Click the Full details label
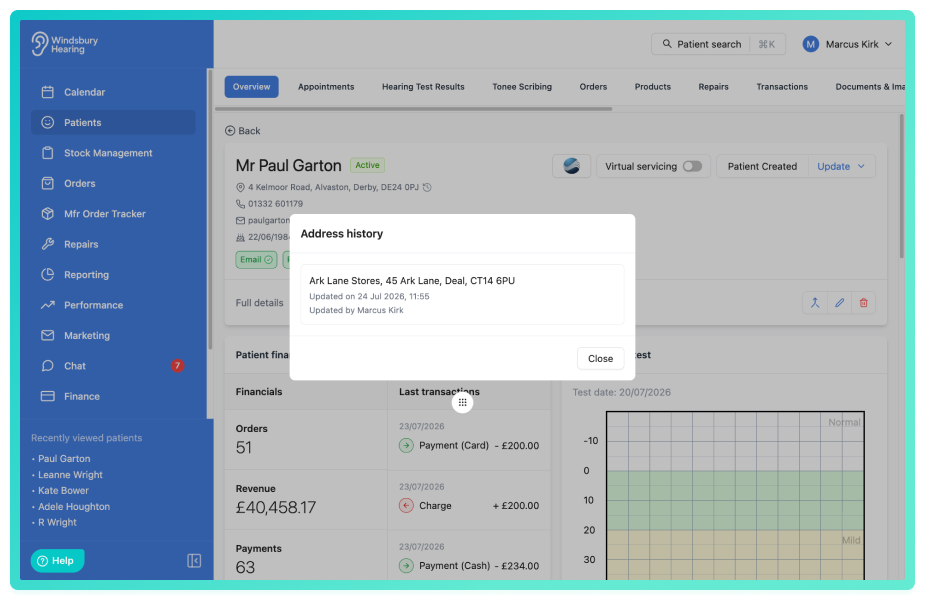 coord(260,303)
